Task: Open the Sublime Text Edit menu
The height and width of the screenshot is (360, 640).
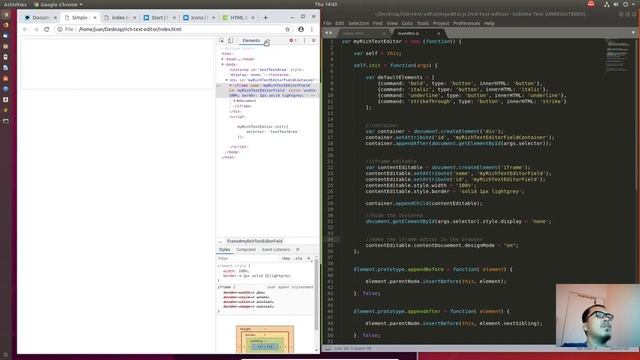Action: 340,23
